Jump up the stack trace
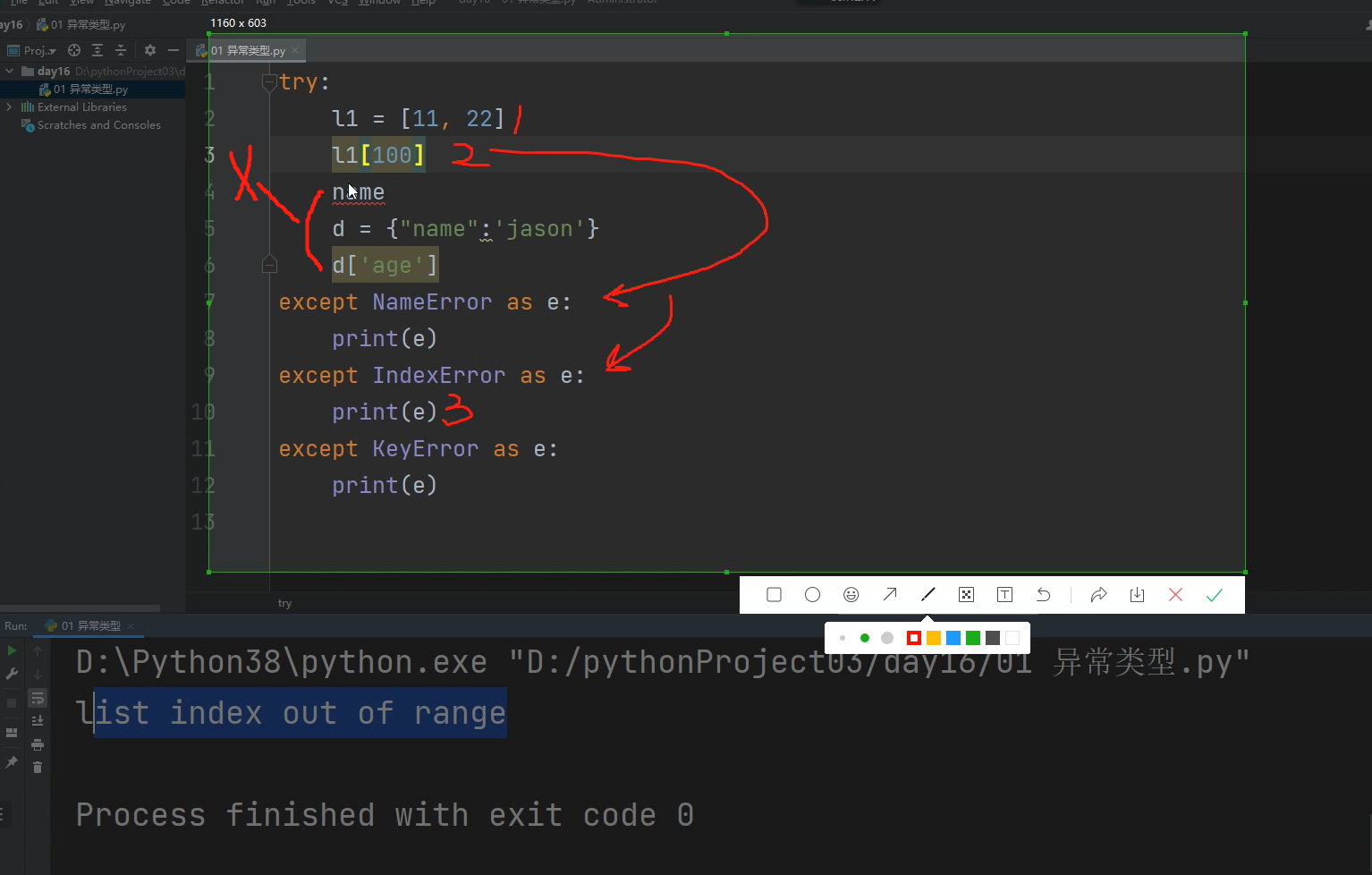 pyautogui.click(x=38, y=651)
